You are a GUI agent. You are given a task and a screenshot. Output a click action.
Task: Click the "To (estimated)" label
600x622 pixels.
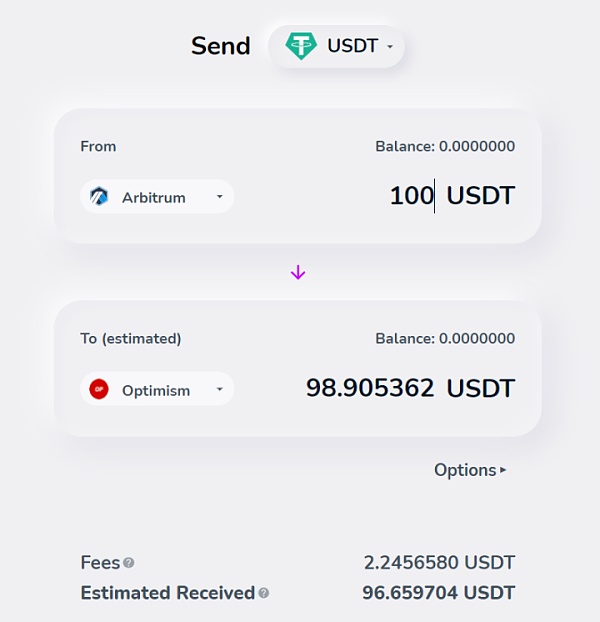click(x=131, y=339)
